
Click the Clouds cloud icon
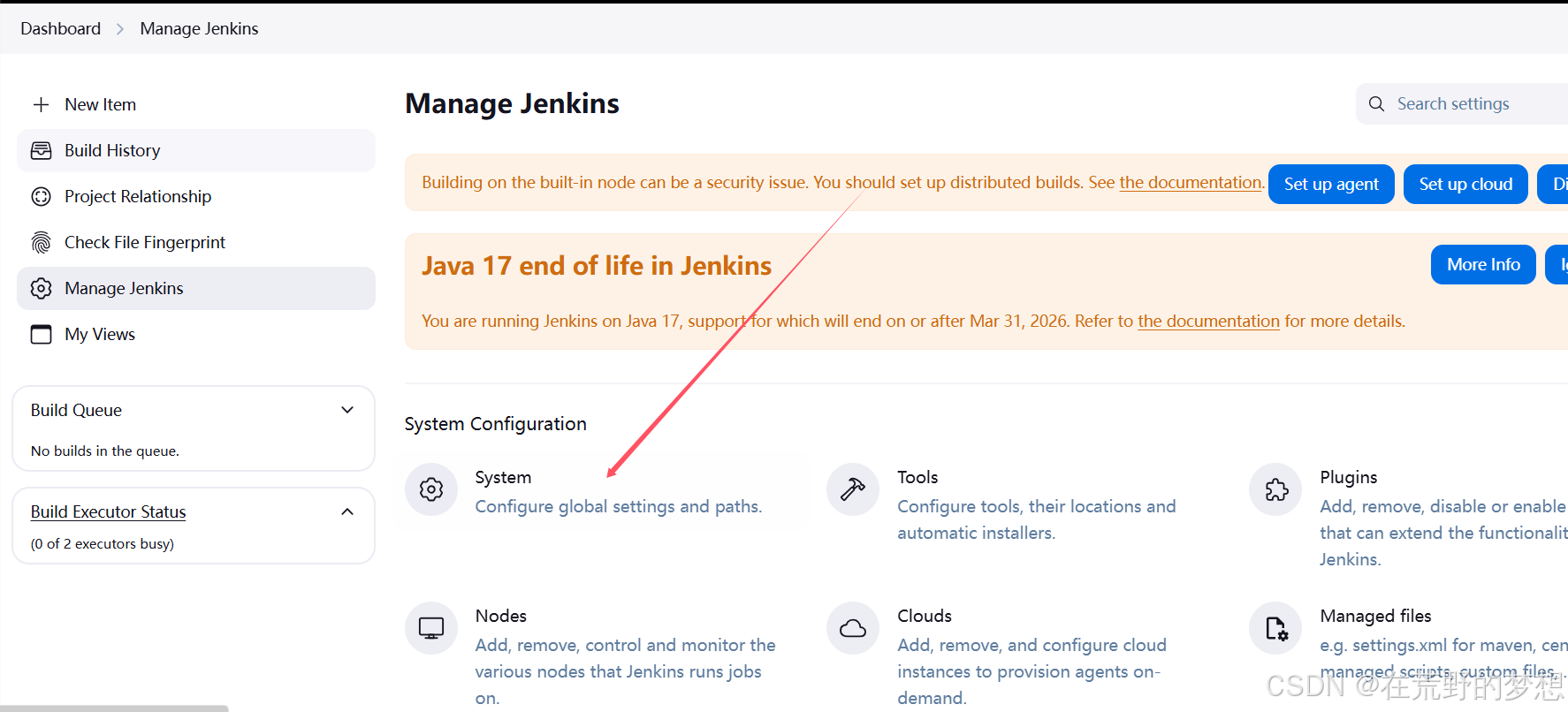[853, 628]
